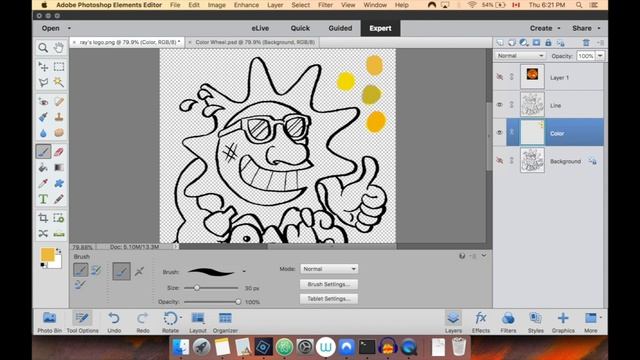
Task: Select the Gradient tool
Action: click(x=59, y=167)
